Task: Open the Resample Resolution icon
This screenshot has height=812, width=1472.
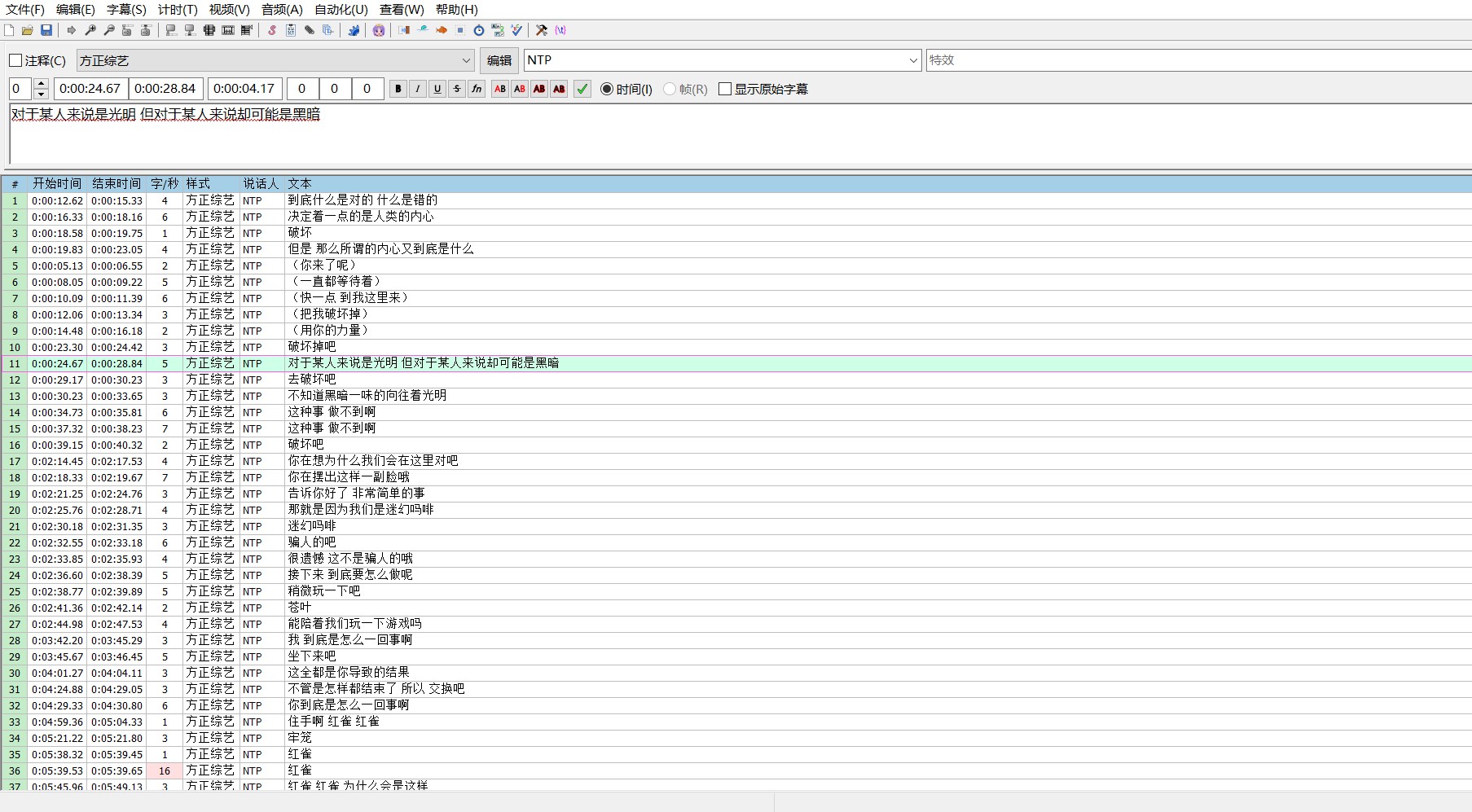Action: coord(460,30)
